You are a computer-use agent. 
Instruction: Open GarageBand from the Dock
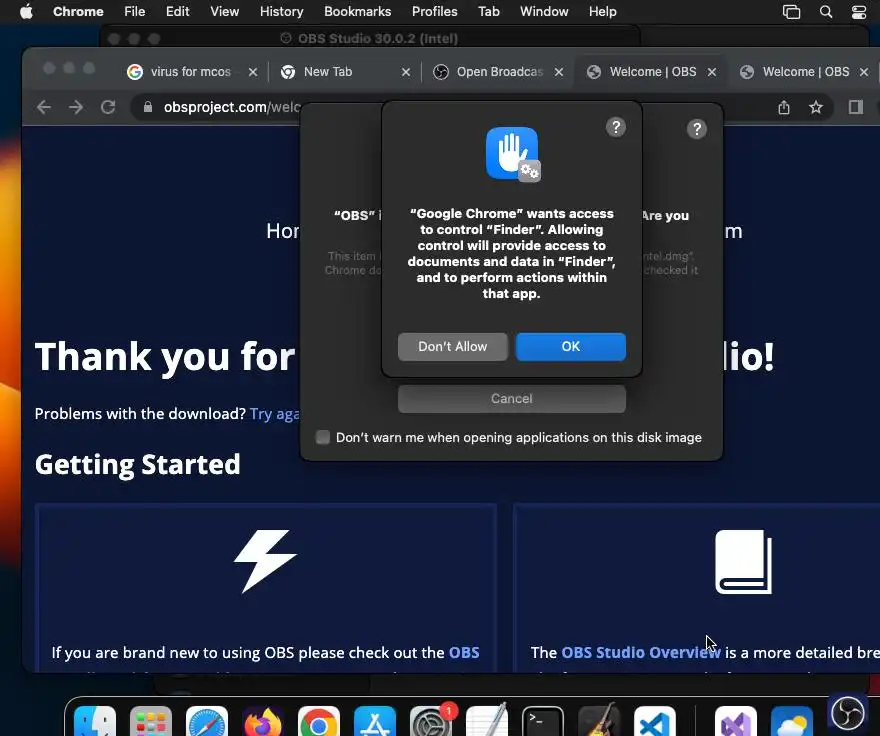pos(599,721)
